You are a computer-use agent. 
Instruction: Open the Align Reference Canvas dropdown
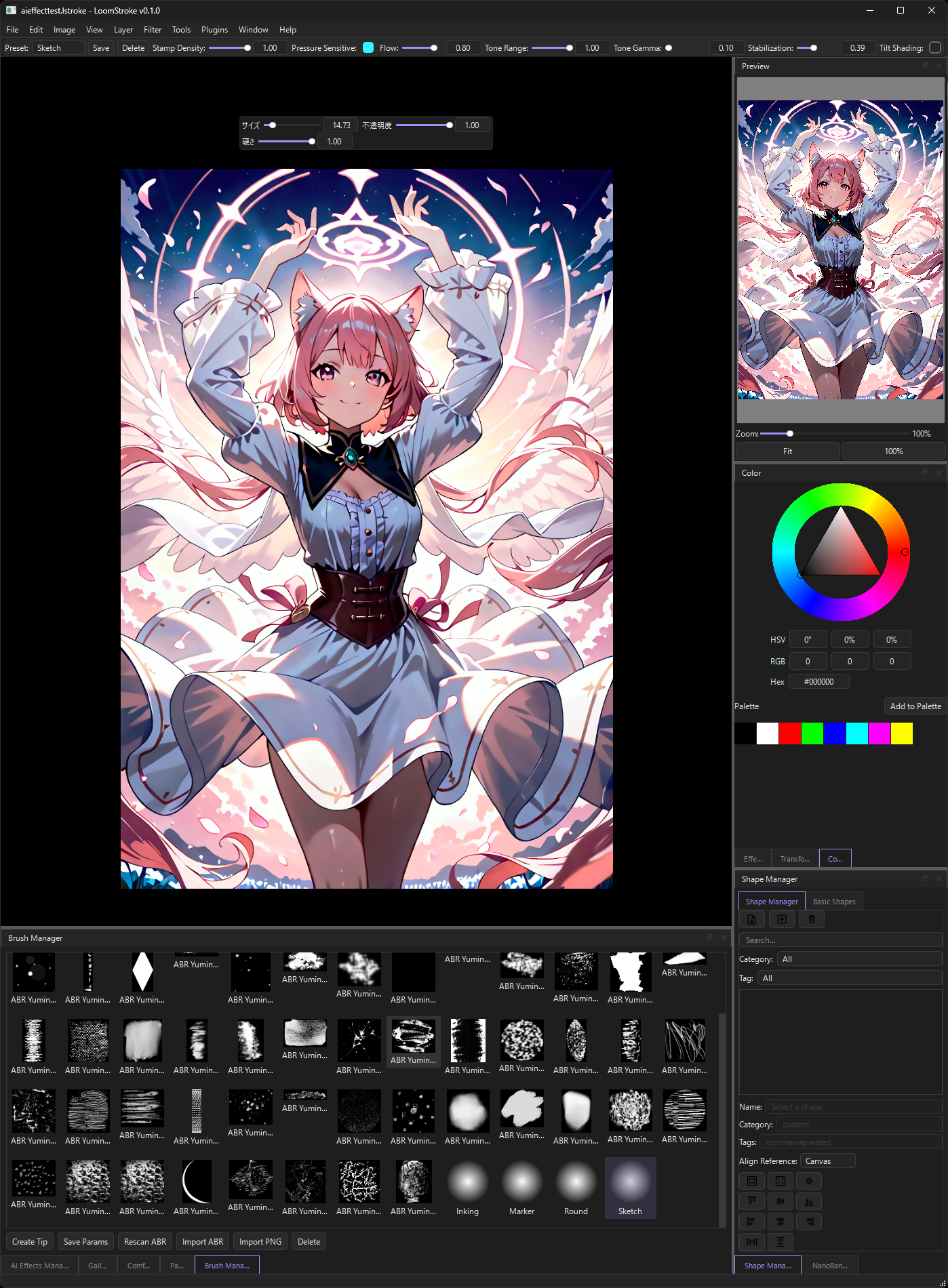[828, 1161]
